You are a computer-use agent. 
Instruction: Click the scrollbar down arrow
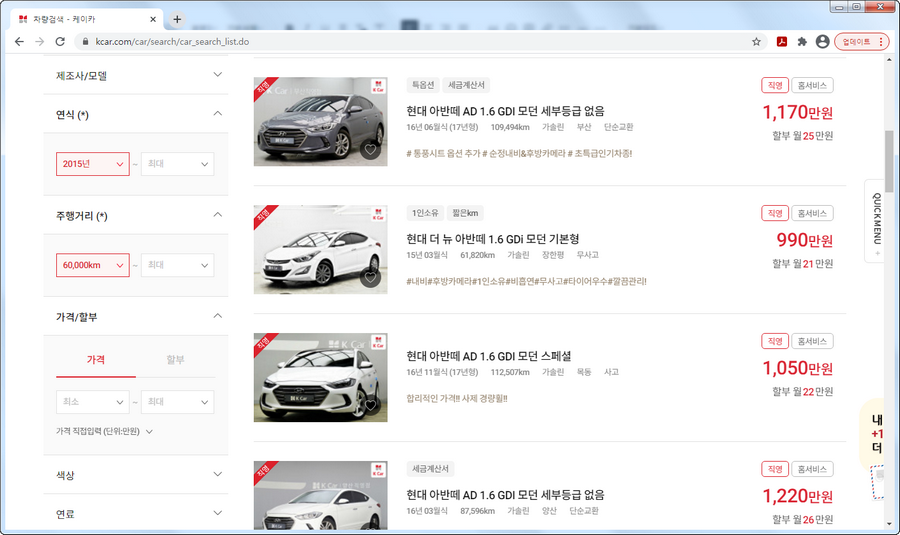(889, 524)
